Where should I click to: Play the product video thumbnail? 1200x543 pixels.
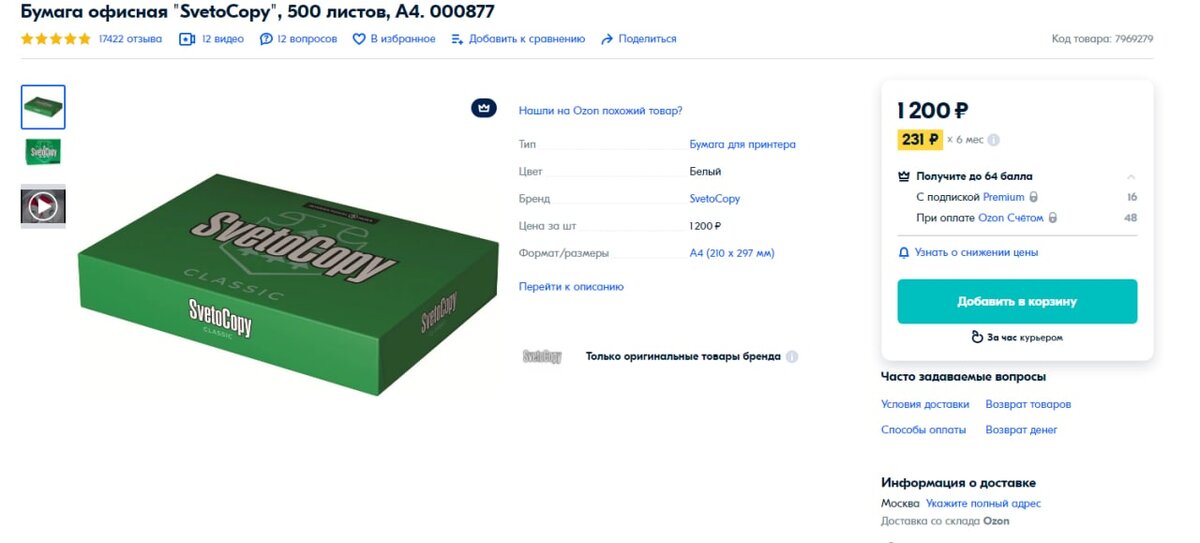[x=43, y=206]
